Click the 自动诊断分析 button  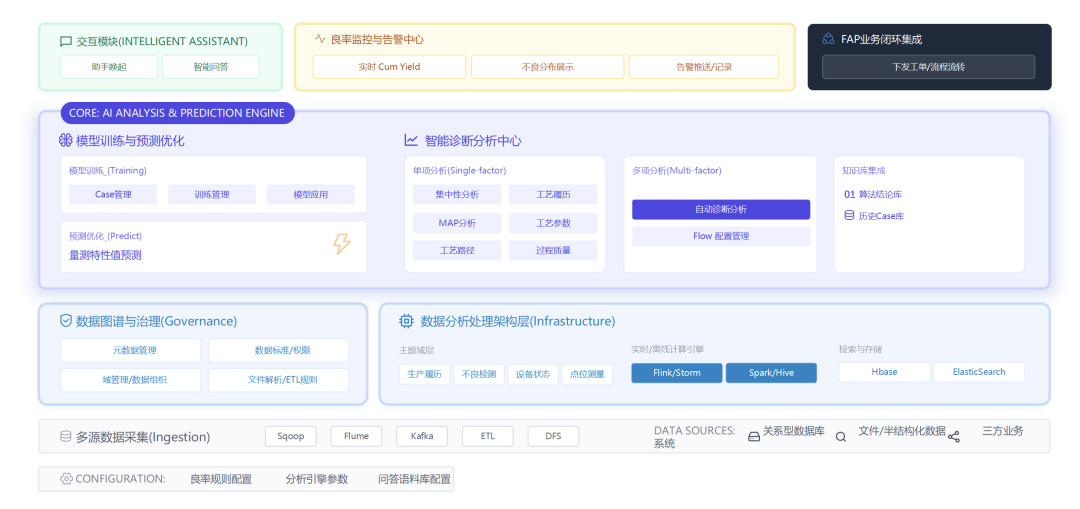click(x=721, y=209)
